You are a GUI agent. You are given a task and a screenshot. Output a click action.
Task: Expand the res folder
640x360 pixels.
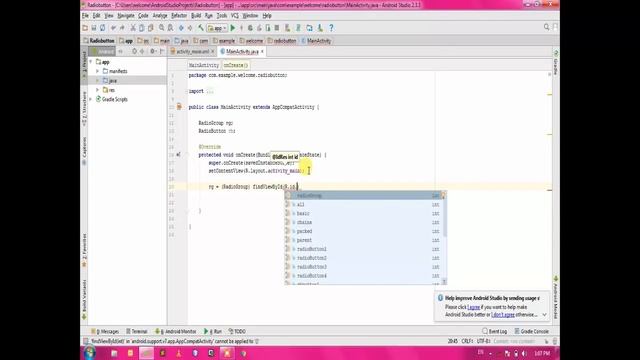point(98,90)
